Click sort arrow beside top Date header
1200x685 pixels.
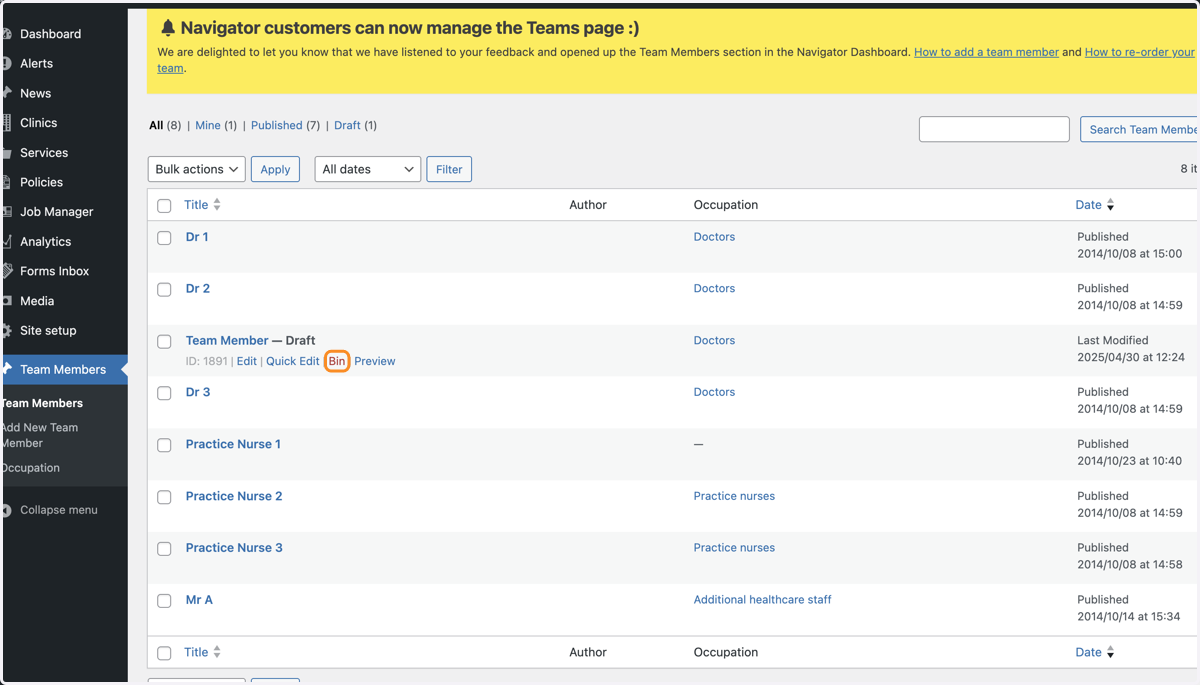pyautogui.click(x=1110, y=205)
